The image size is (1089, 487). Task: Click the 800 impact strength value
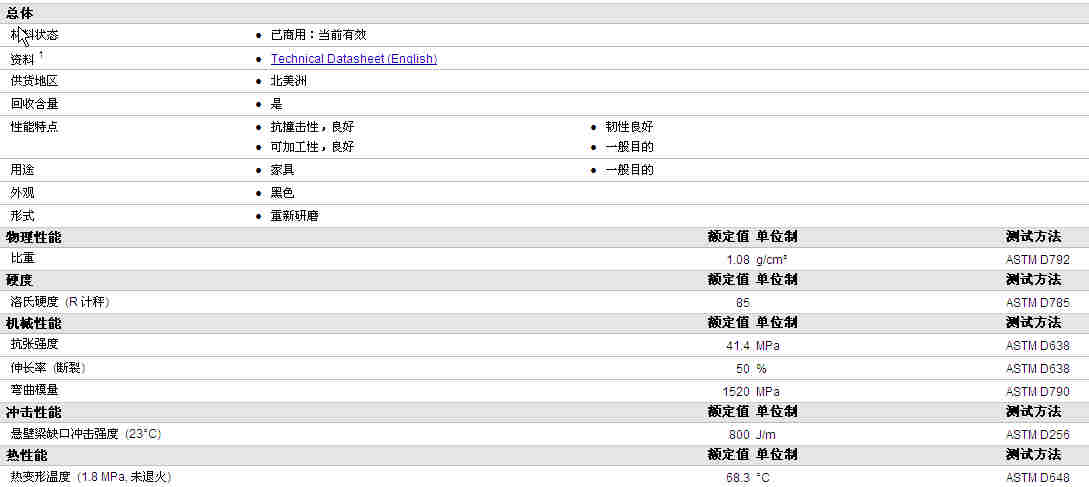pyautogui.click(x=740, y=435)
